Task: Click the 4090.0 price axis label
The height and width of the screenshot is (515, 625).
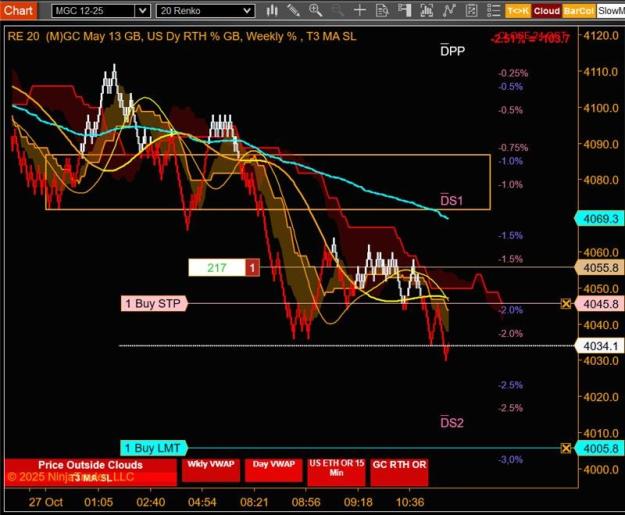Action: 601,144
